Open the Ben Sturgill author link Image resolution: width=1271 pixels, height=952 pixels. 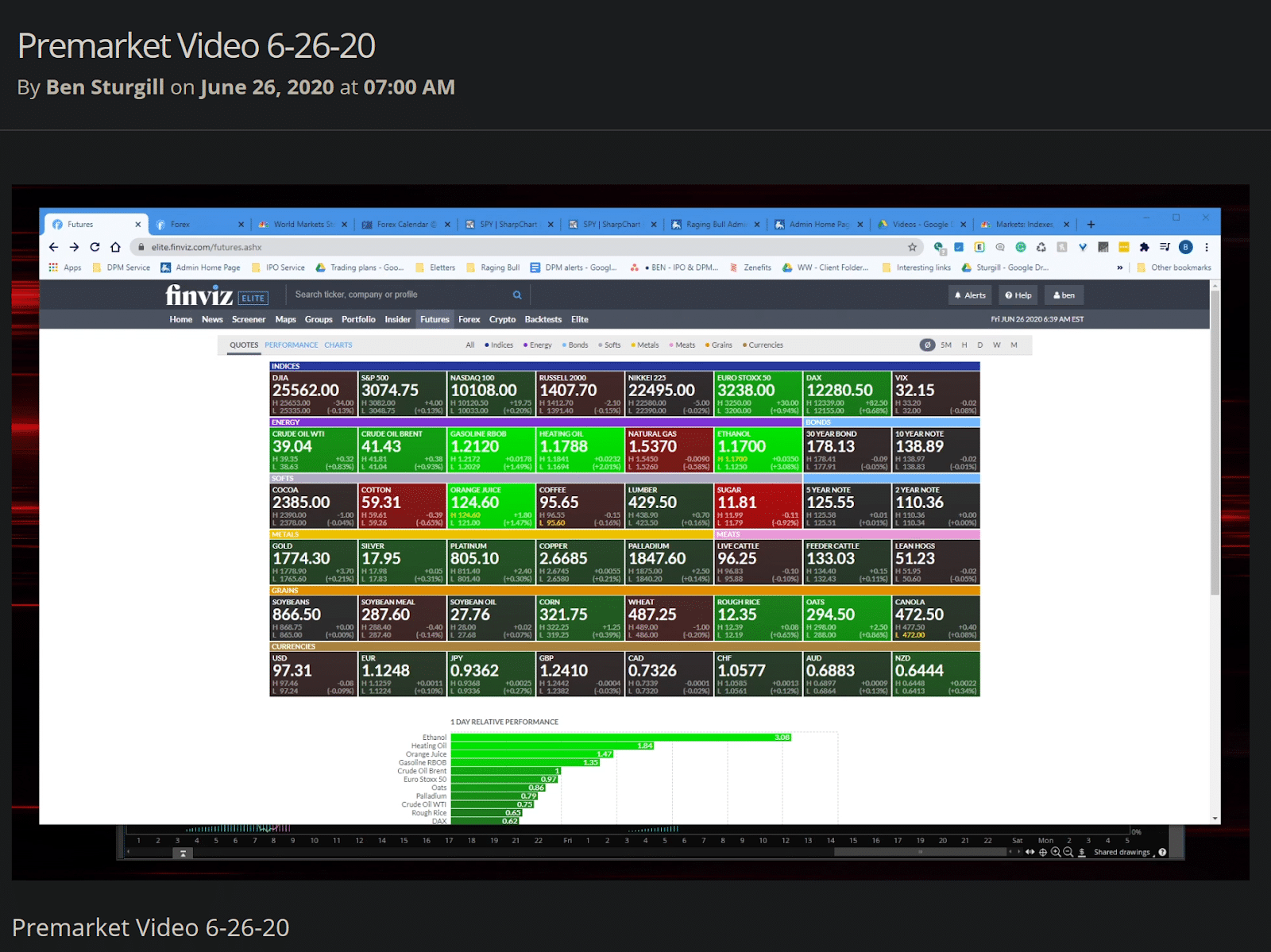point(105,87)
